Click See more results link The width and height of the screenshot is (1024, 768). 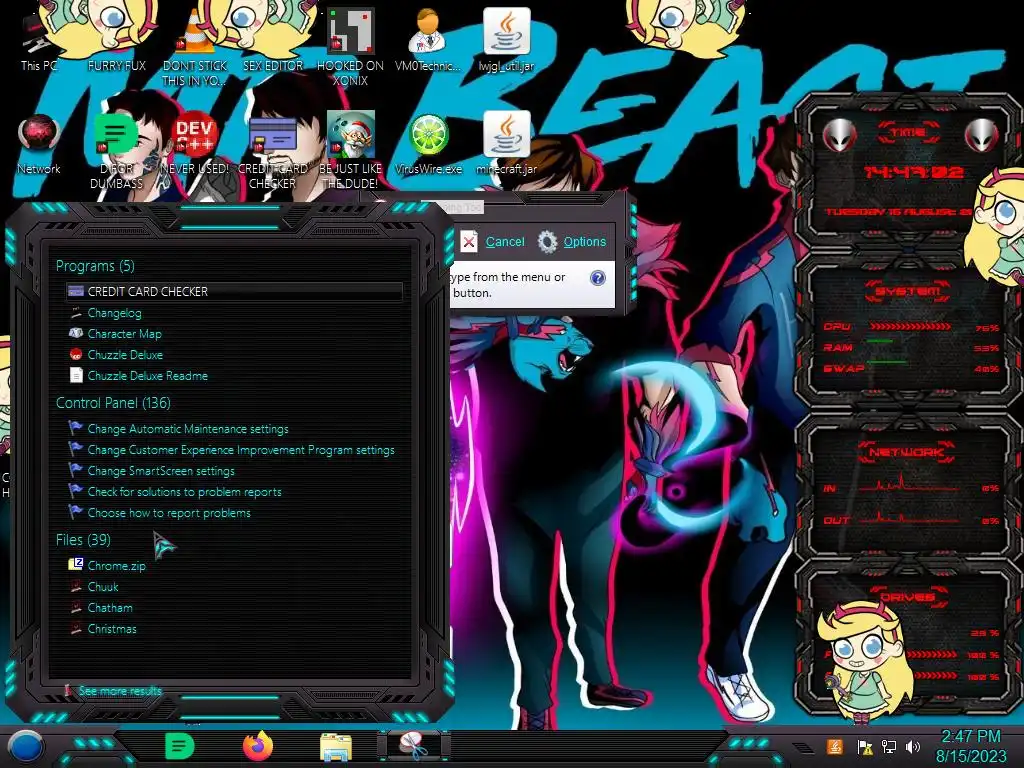[120, 690]
